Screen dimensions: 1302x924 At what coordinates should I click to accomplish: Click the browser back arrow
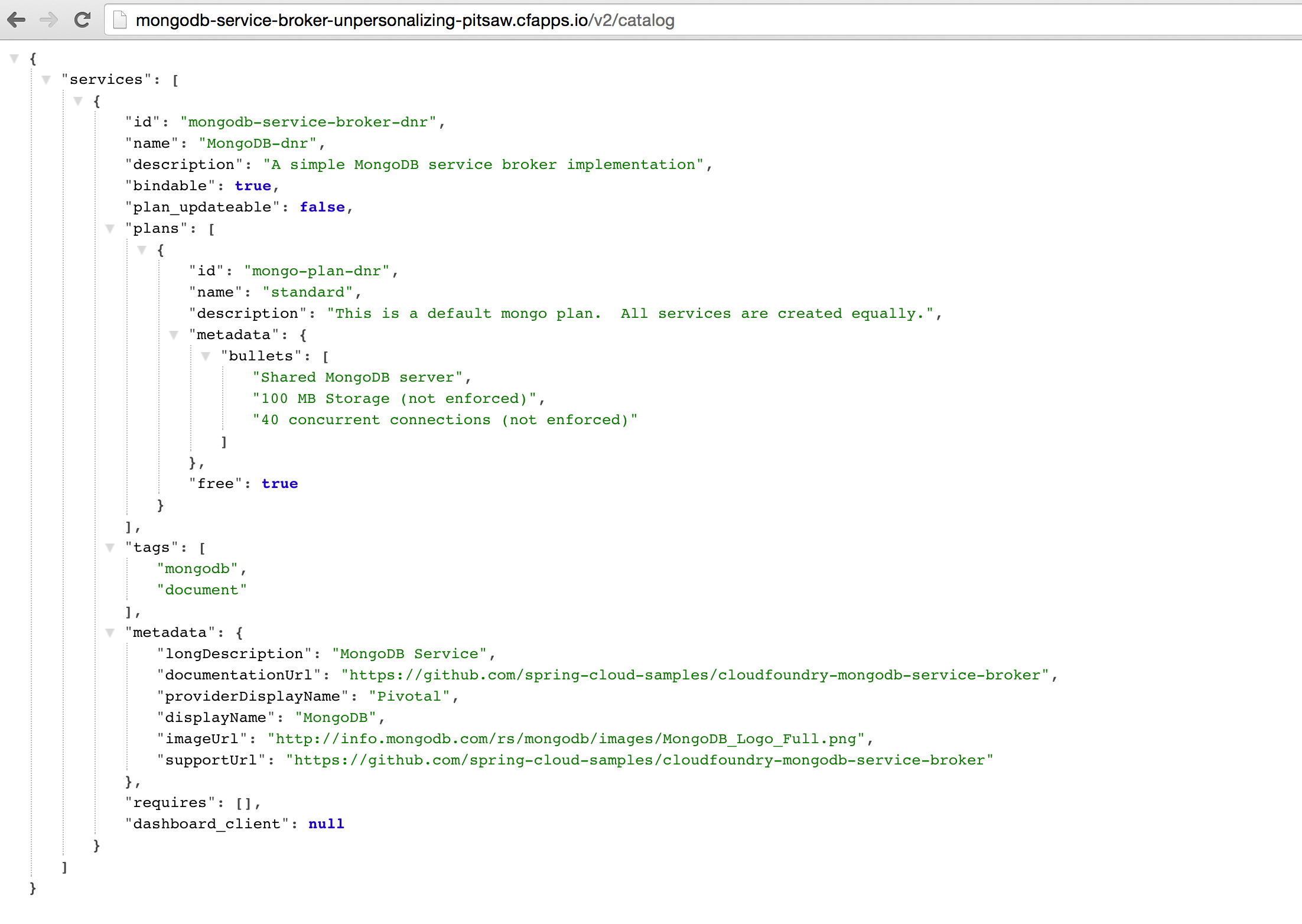click(16, 20)
